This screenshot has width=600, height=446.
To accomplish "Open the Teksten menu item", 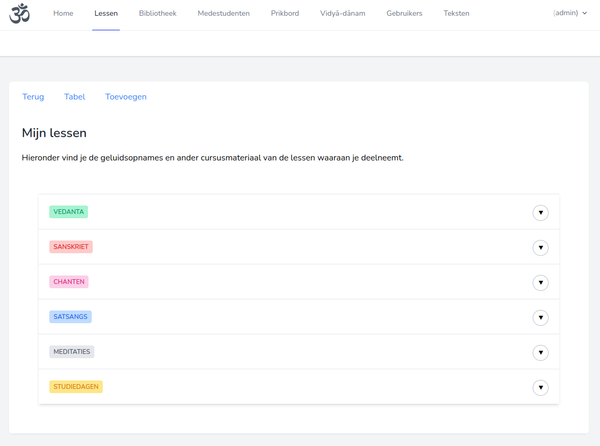I will point(456,13).
